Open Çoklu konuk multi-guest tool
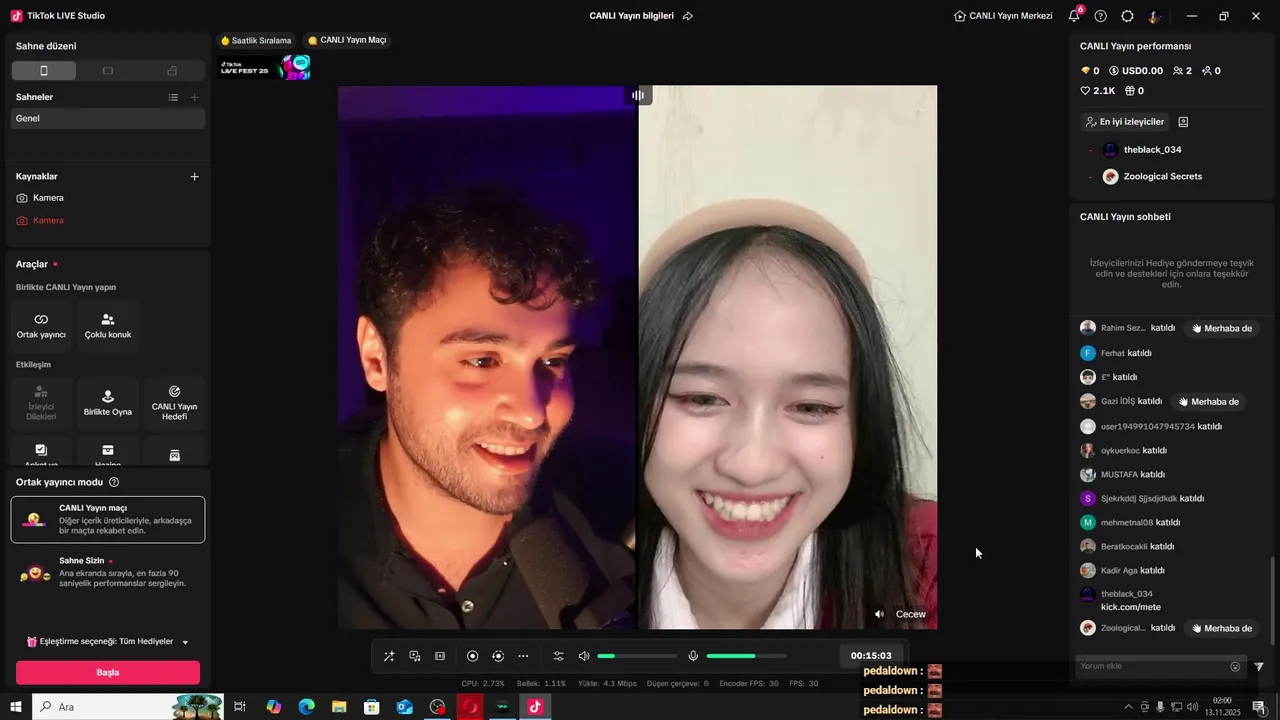 (108, 326)
